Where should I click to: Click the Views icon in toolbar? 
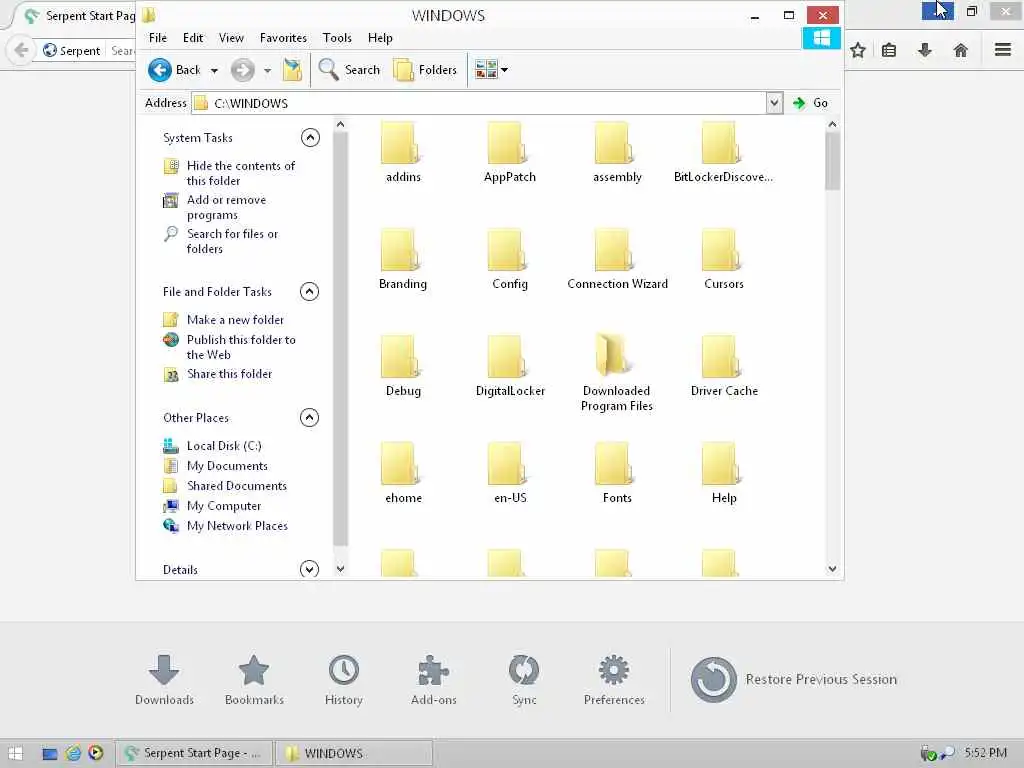[486, 69]
